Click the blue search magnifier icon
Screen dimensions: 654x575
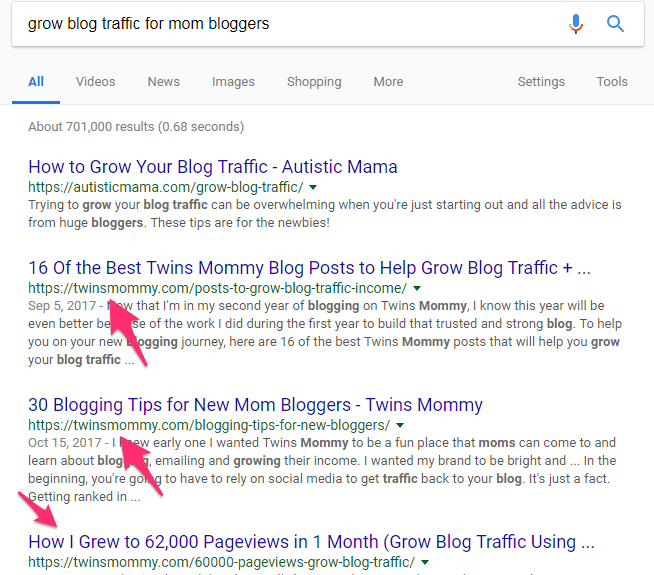615,24
